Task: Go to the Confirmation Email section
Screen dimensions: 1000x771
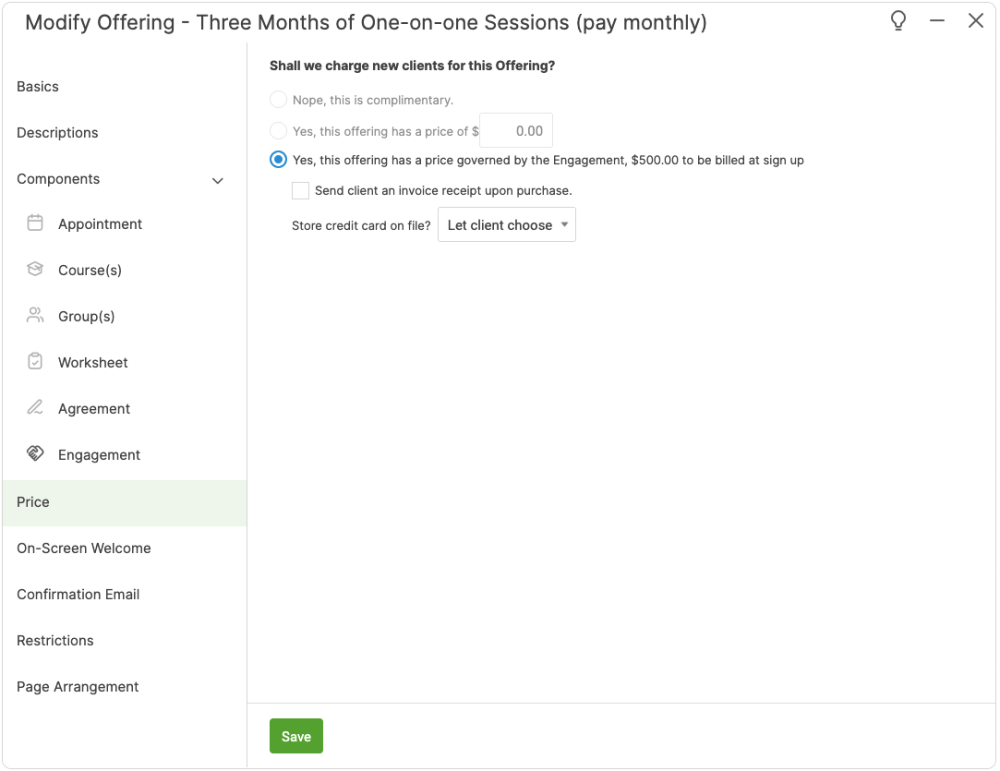Action: click(x=78, y=594)
